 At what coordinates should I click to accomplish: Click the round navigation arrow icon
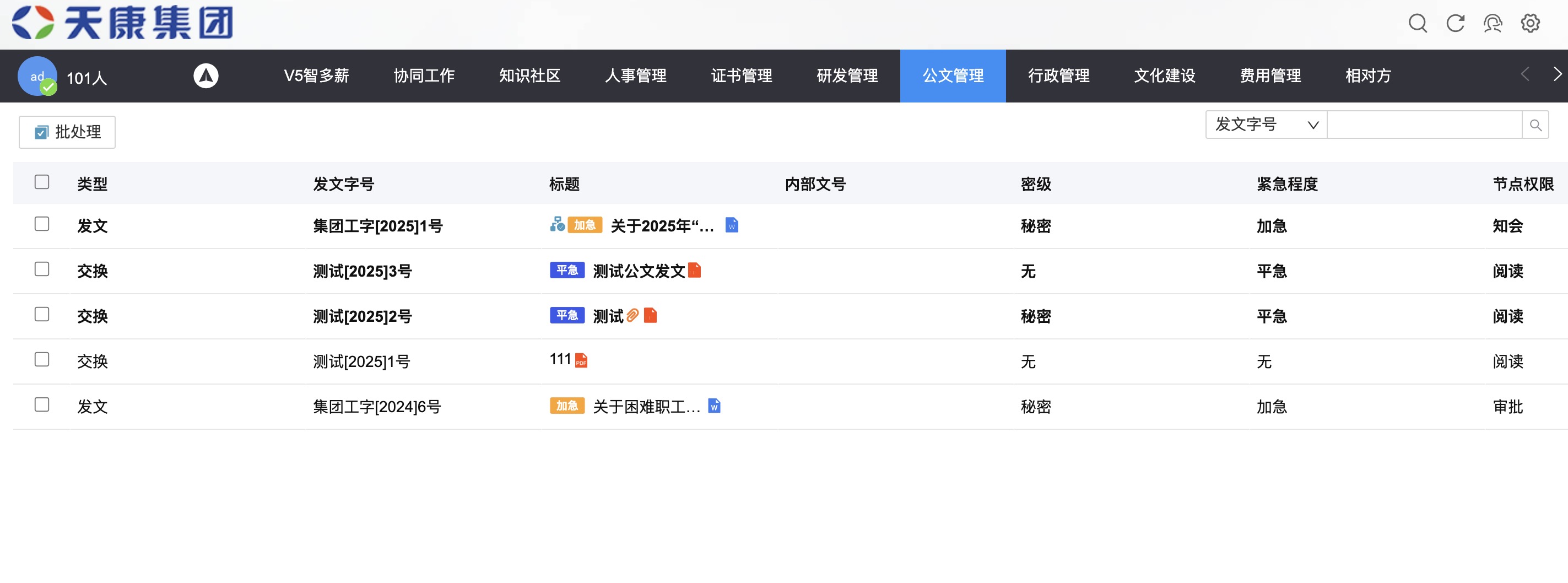[x=206, y=76]
